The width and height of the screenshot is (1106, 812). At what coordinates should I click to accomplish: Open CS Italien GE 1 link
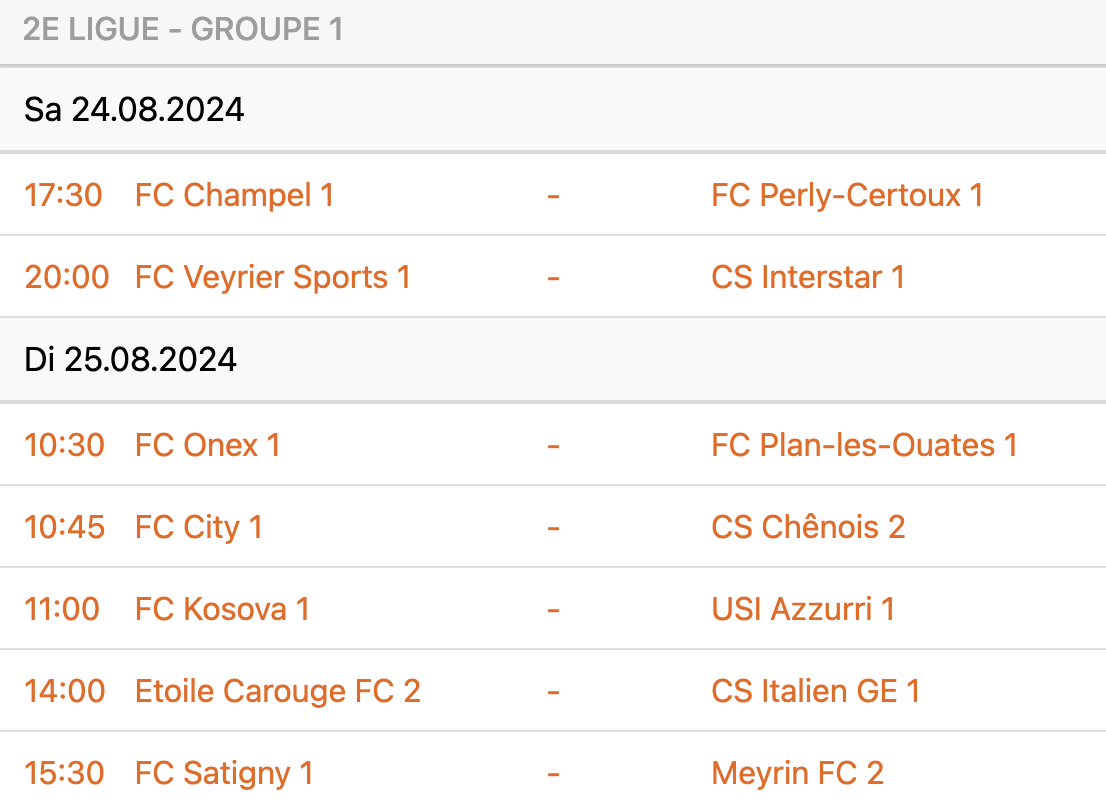click(815, 691)
